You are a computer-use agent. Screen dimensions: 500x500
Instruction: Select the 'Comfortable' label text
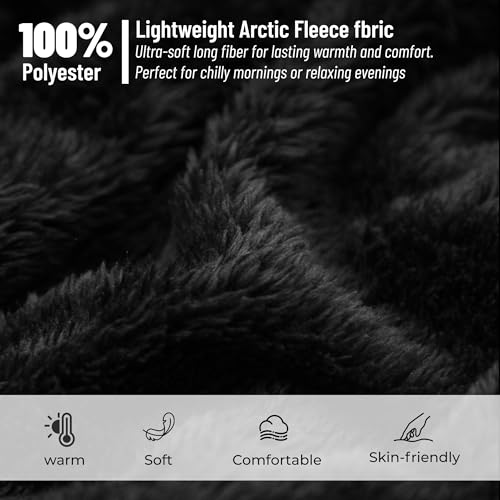point(277,460)
